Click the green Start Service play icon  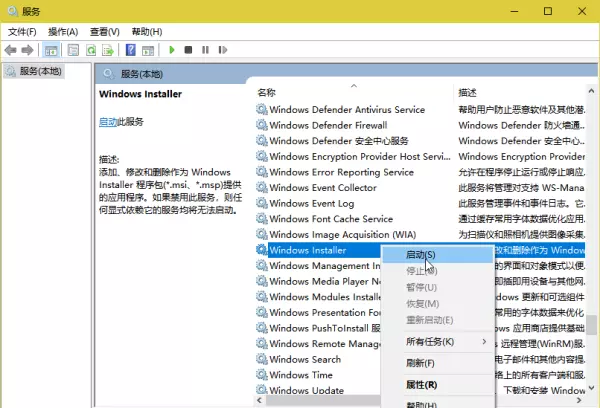172,50
